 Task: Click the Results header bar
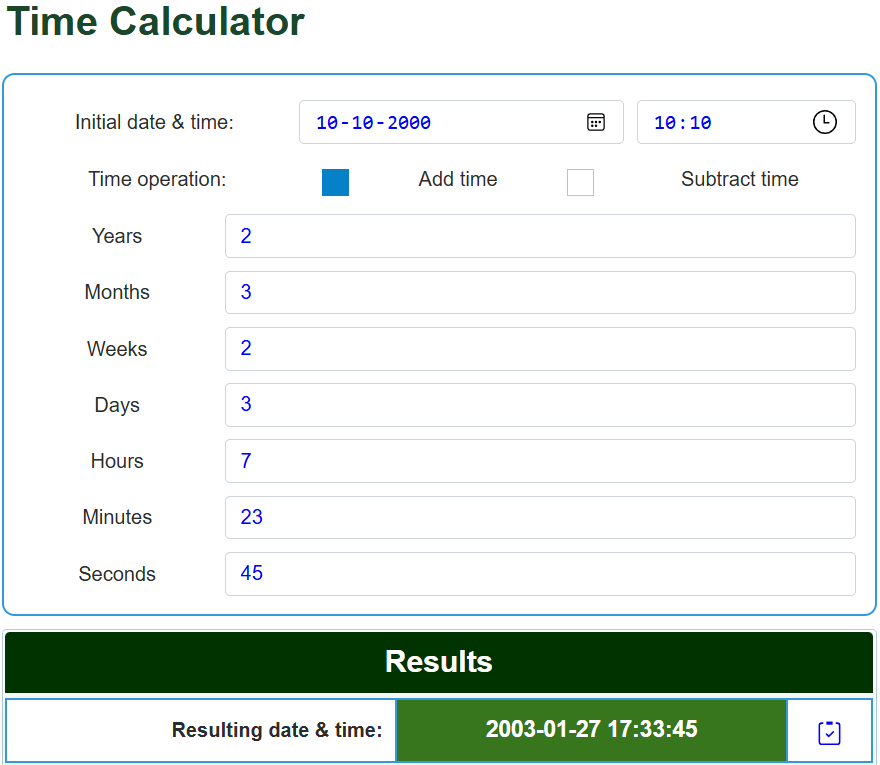click(x=439, y=662)
